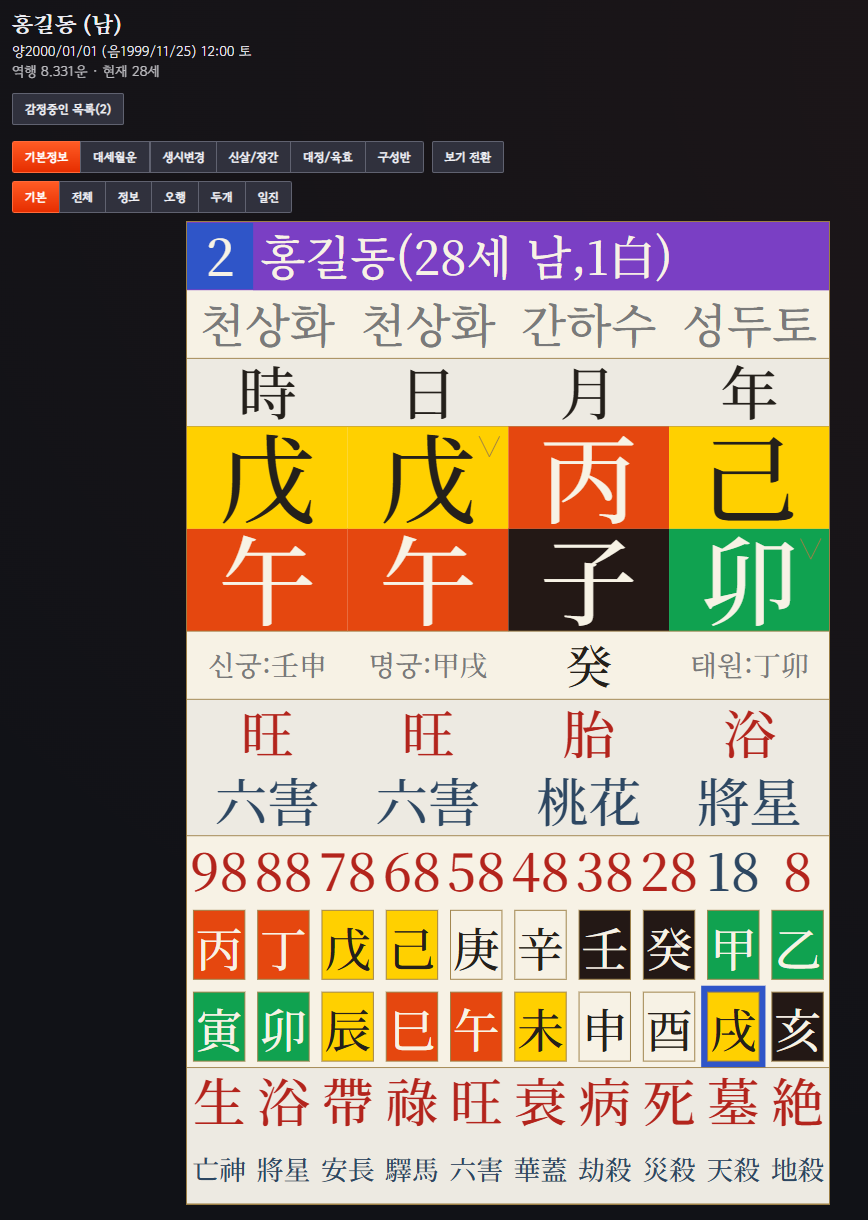The image size is (868, 1220).
Task: Select the 未 daeun branch tile
Action: pos(540,1026)
